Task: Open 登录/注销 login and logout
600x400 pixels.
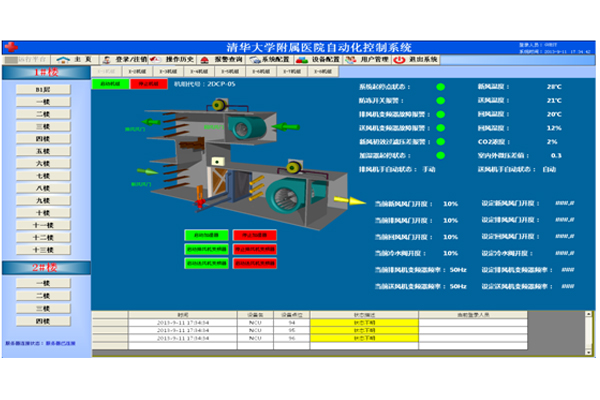Action: (x=125, y=59)
